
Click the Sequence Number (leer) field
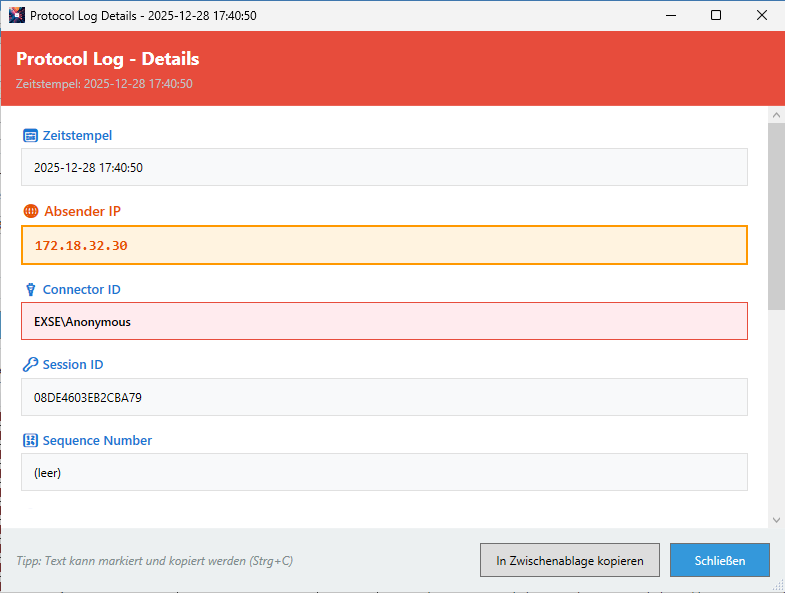384,472
